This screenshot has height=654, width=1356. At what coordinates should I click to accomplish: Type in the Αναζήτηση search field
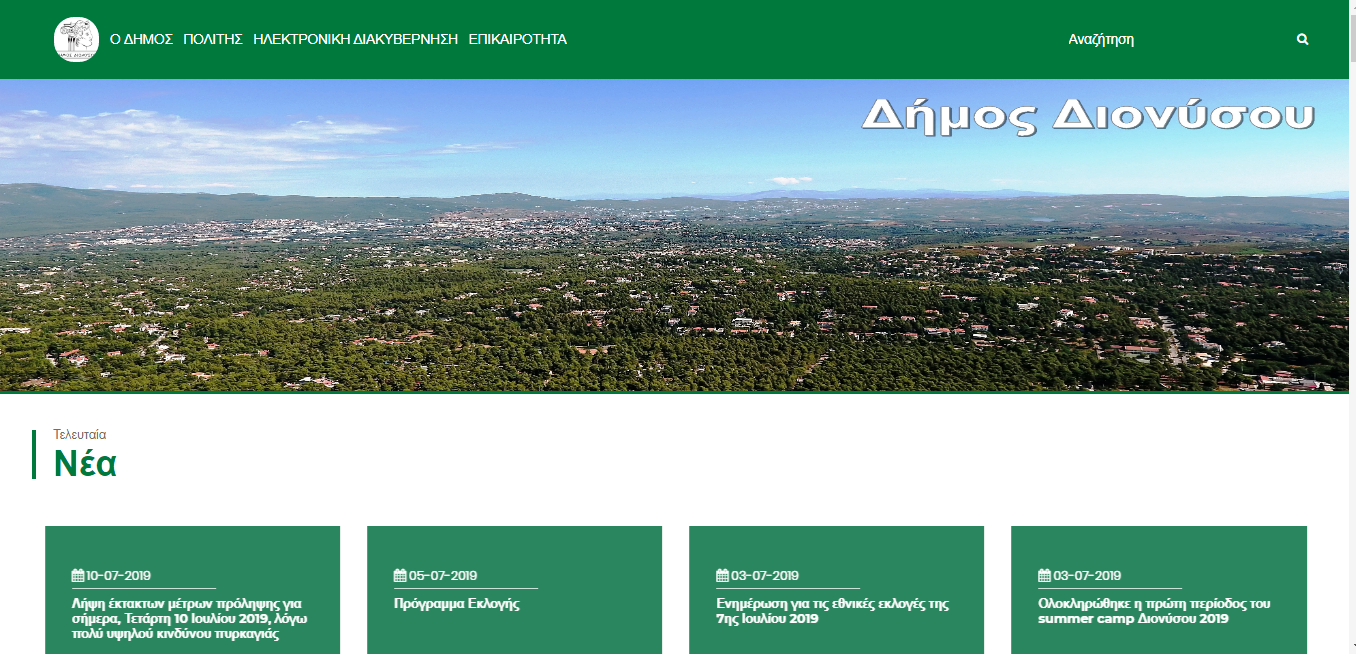click(1170, 40)
